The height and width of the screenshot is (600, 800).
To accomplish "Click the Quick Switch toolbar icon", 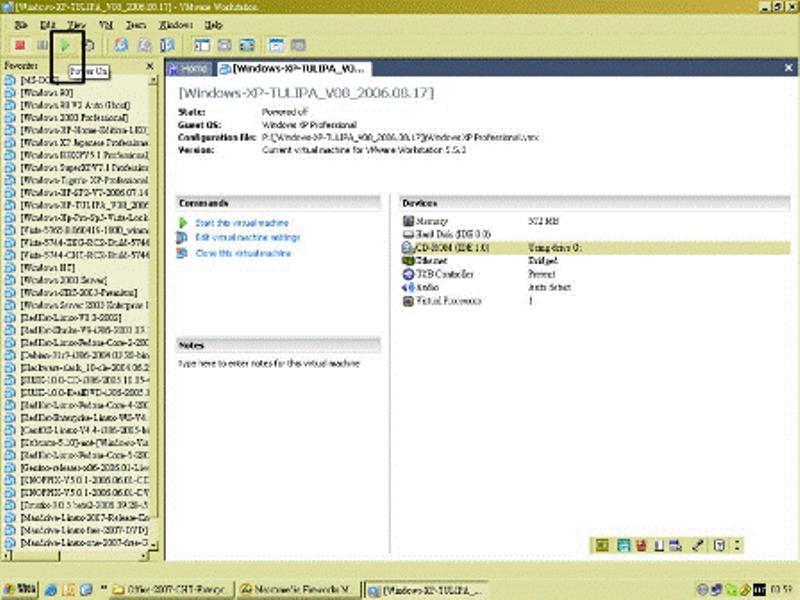I will pyautogui.click(x=224, y=45).
